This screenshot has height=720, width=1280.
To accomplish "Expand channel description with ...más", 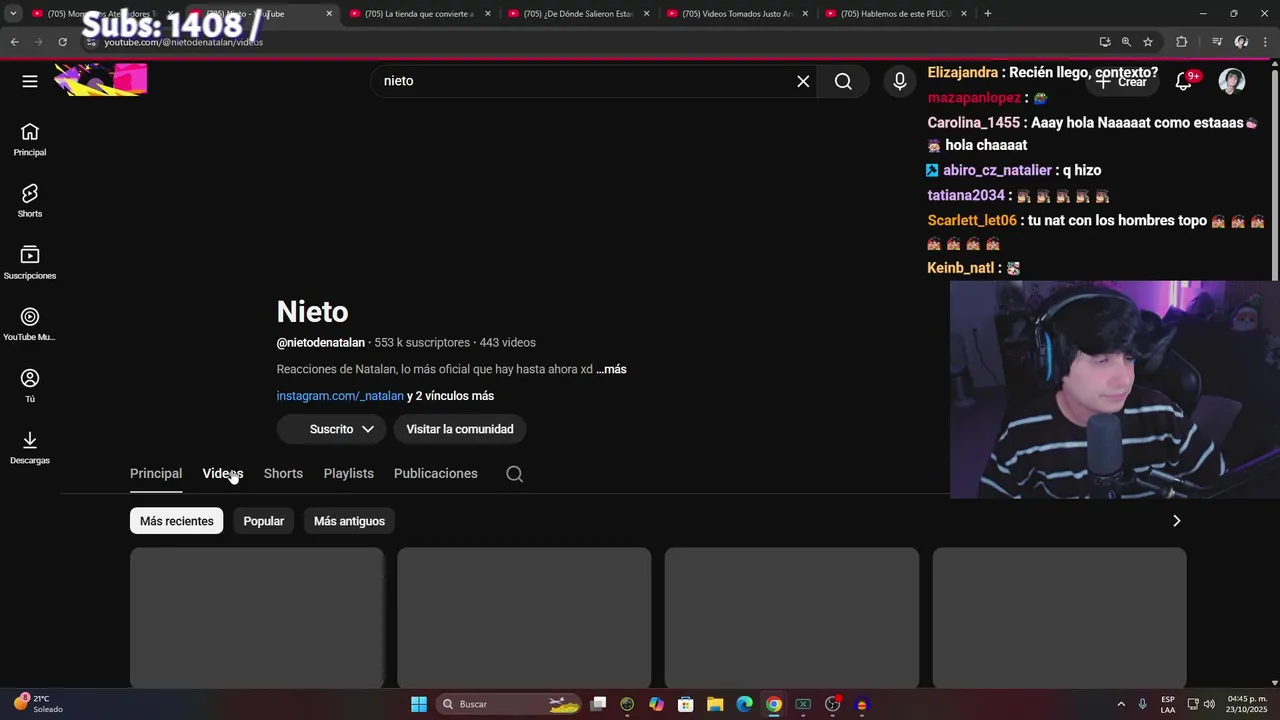I will [611, 369].
